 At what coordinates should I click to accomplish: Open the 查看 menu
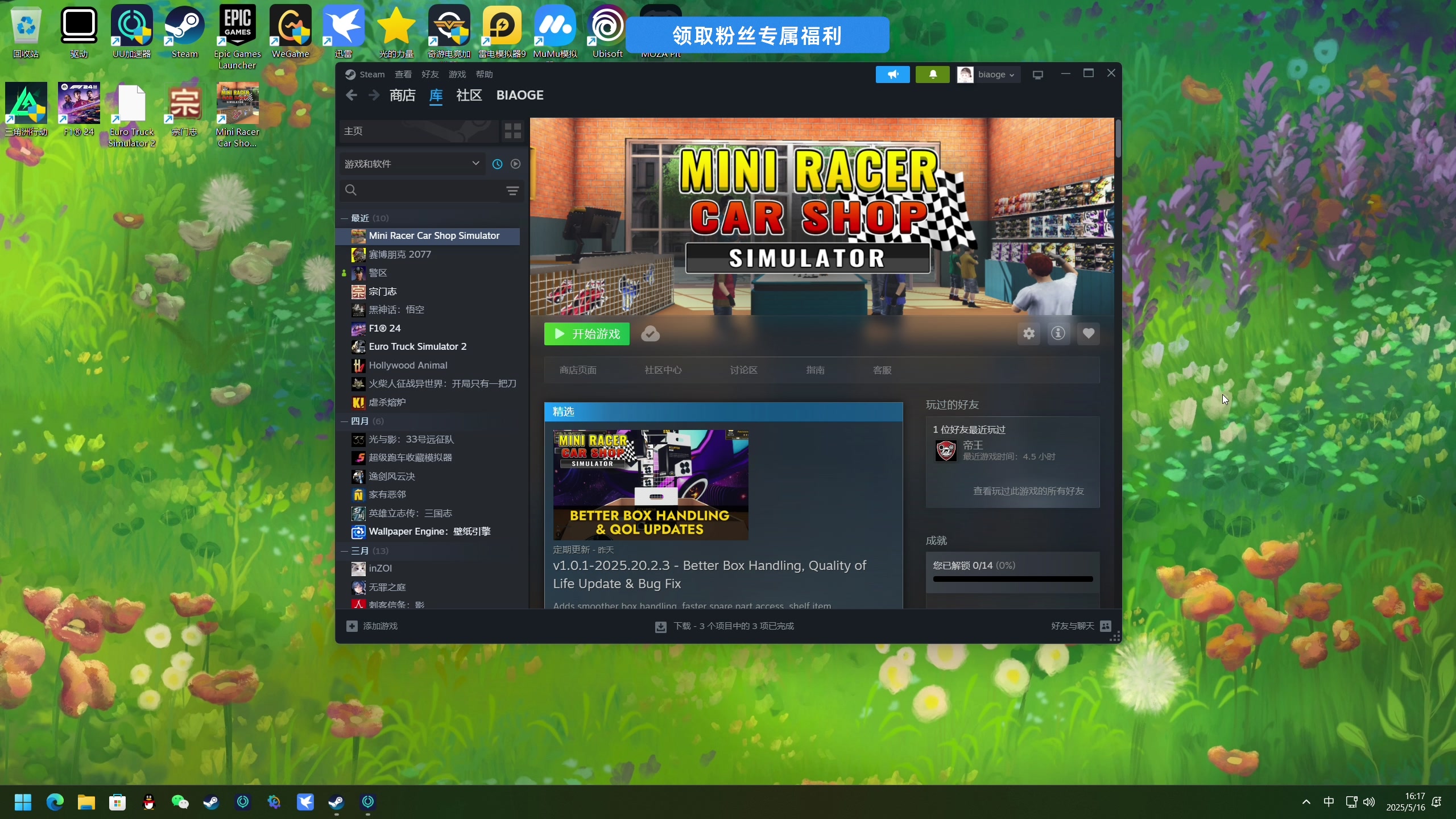(403, 75)
